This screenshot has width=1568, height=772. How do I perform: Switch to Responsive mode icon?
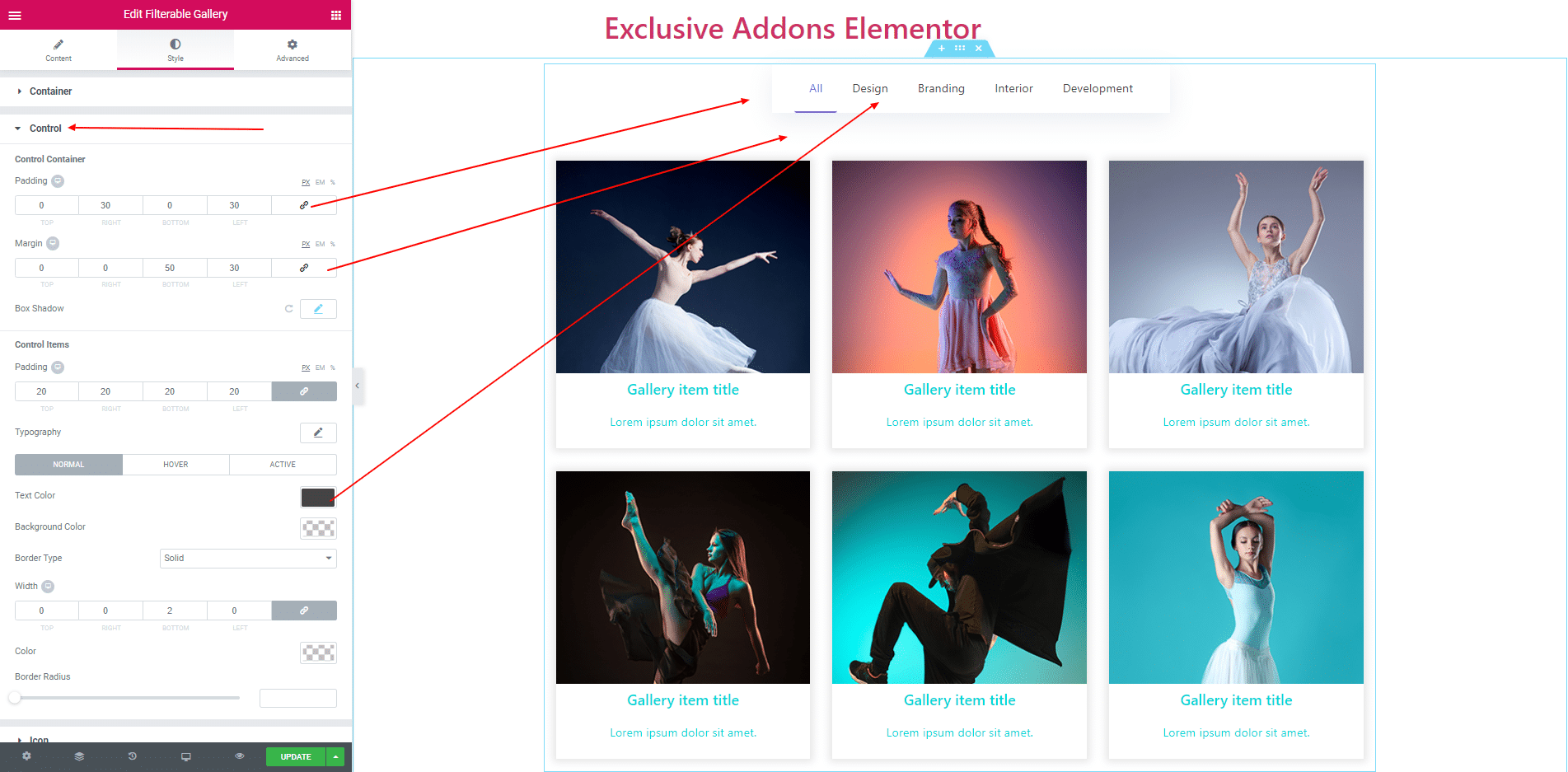point(186,756)
